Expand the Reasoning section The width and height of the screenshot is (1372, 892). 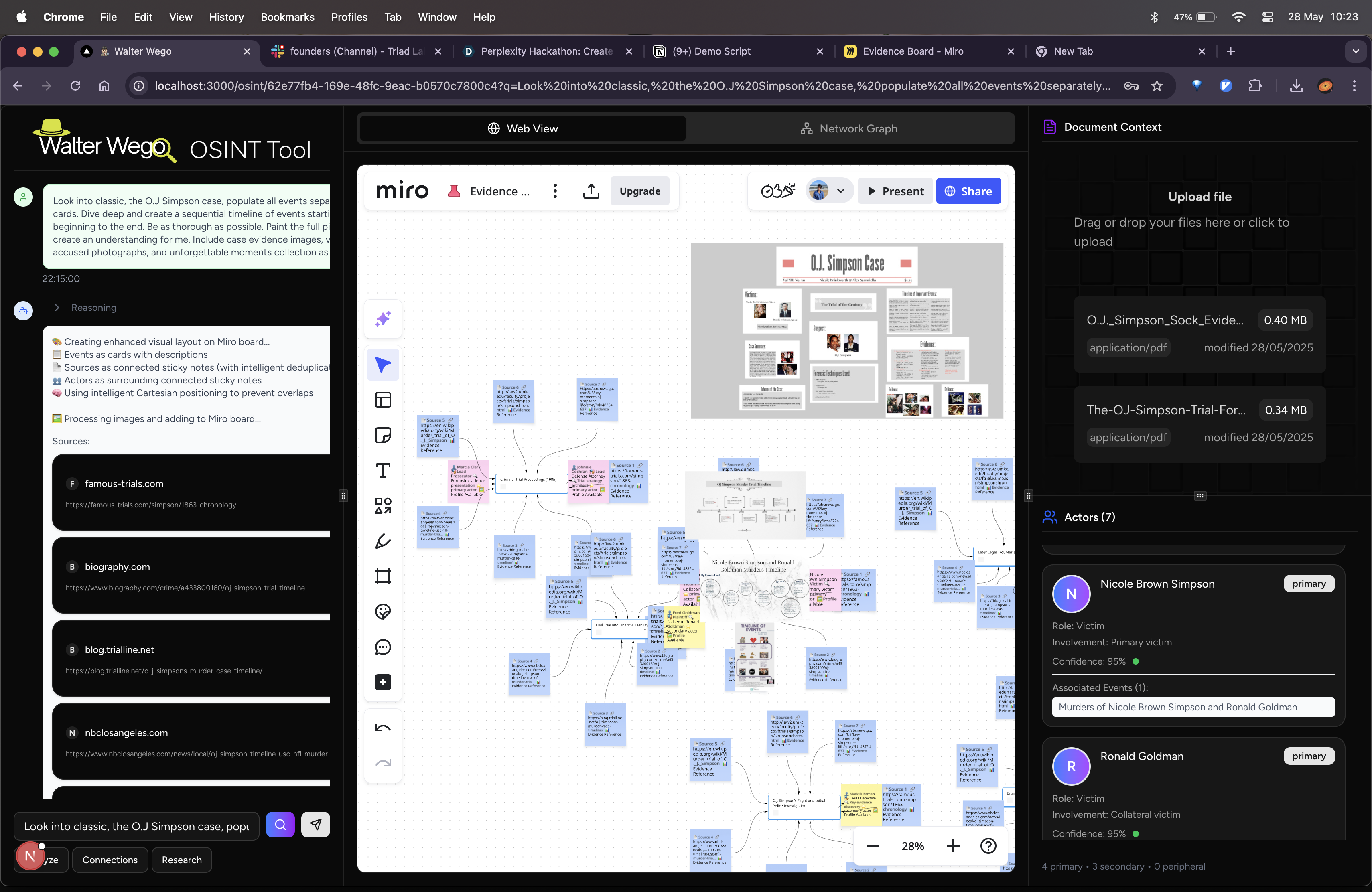click(57, 308)
